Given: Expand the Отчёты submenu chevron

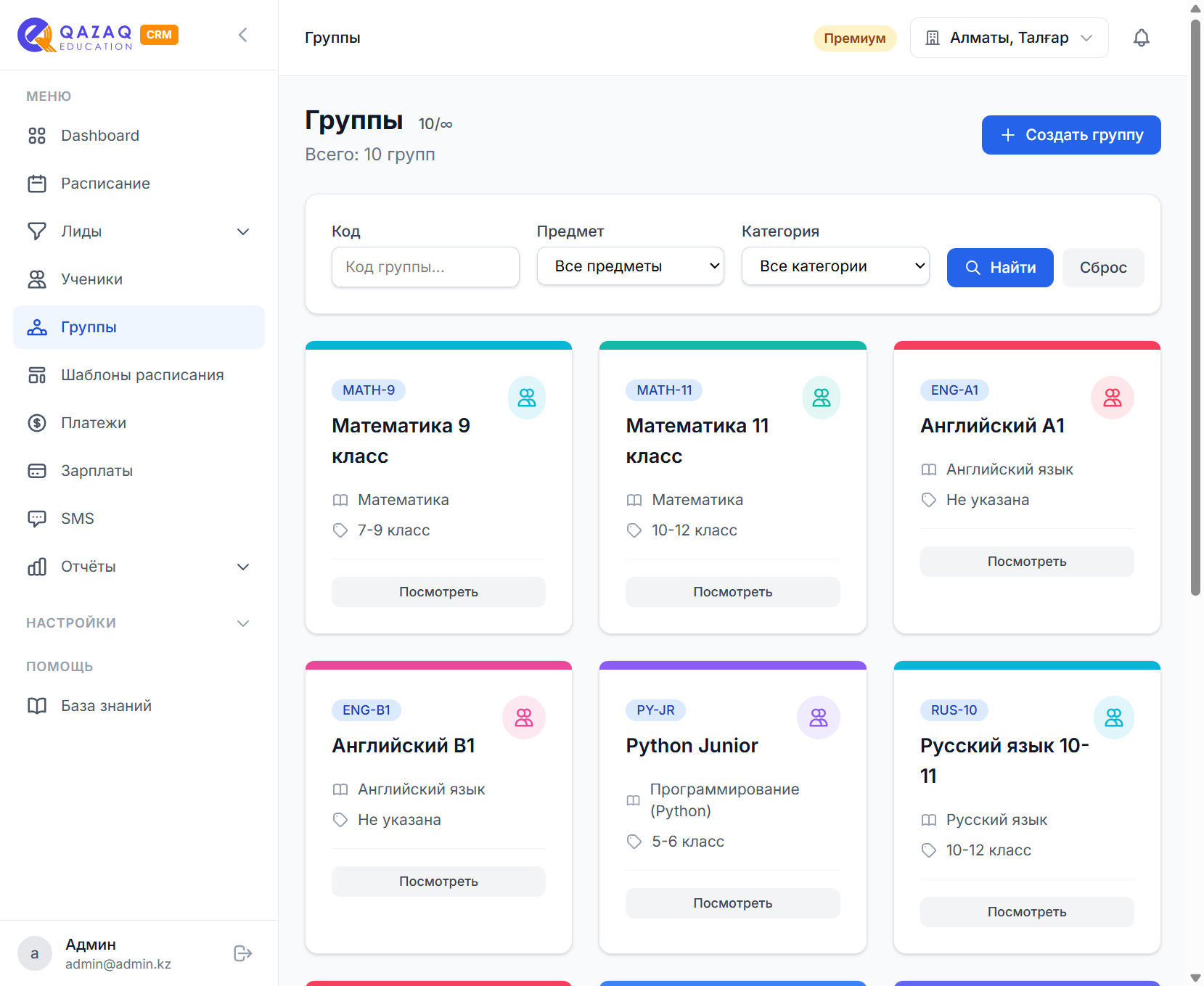Looking at the screenshot, I should click(243, 567).
